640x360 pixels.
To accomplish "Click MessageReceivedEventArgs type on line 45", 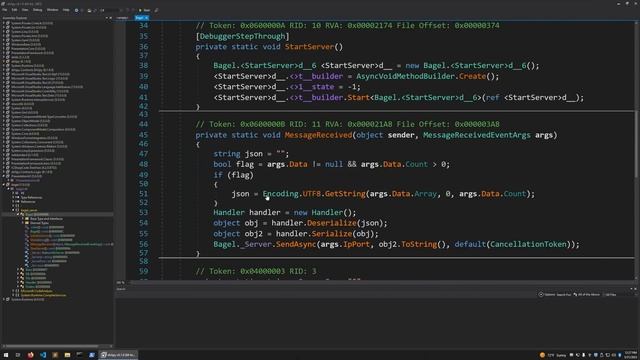I will [476, 135].
